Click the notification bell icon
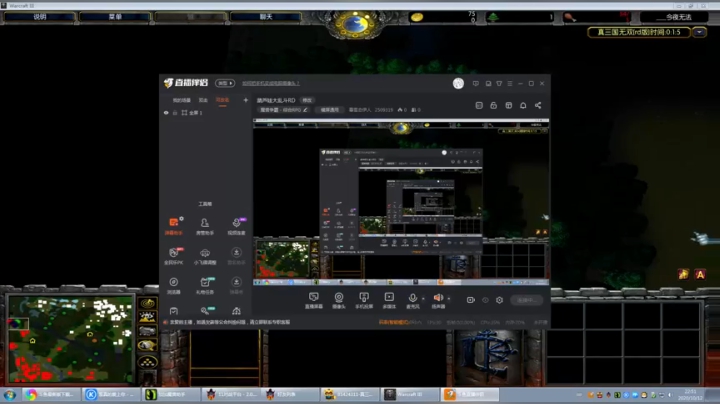The width and height of the screenshot is (720, 404). pyautogui.click(x=523, y=106)
